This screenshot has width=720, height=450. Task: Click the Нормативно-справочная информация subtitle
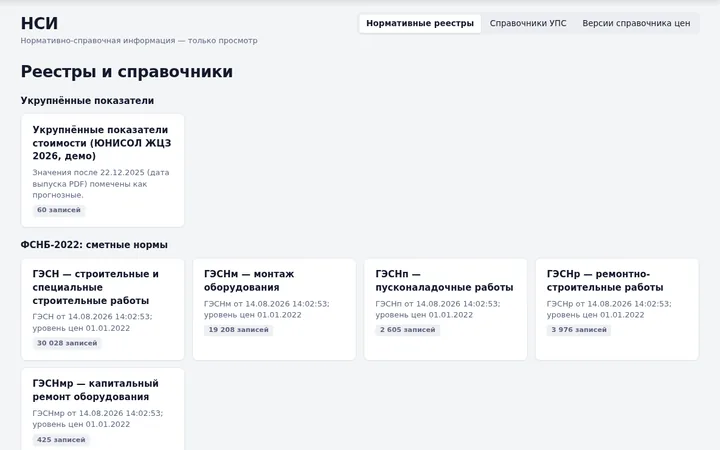pos(139,40)
